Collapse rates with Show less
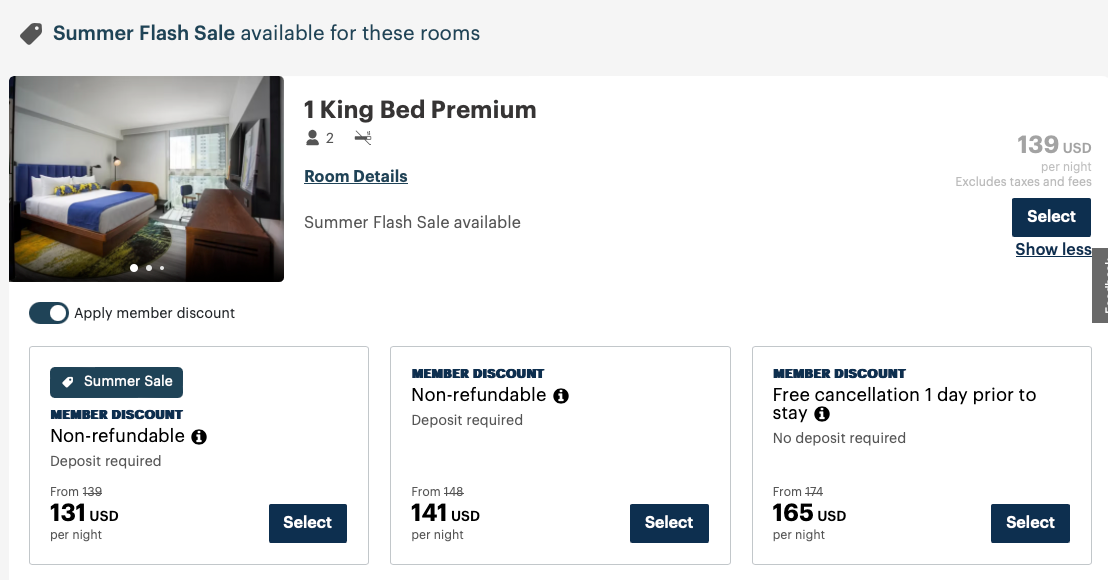 (1052, 249)
